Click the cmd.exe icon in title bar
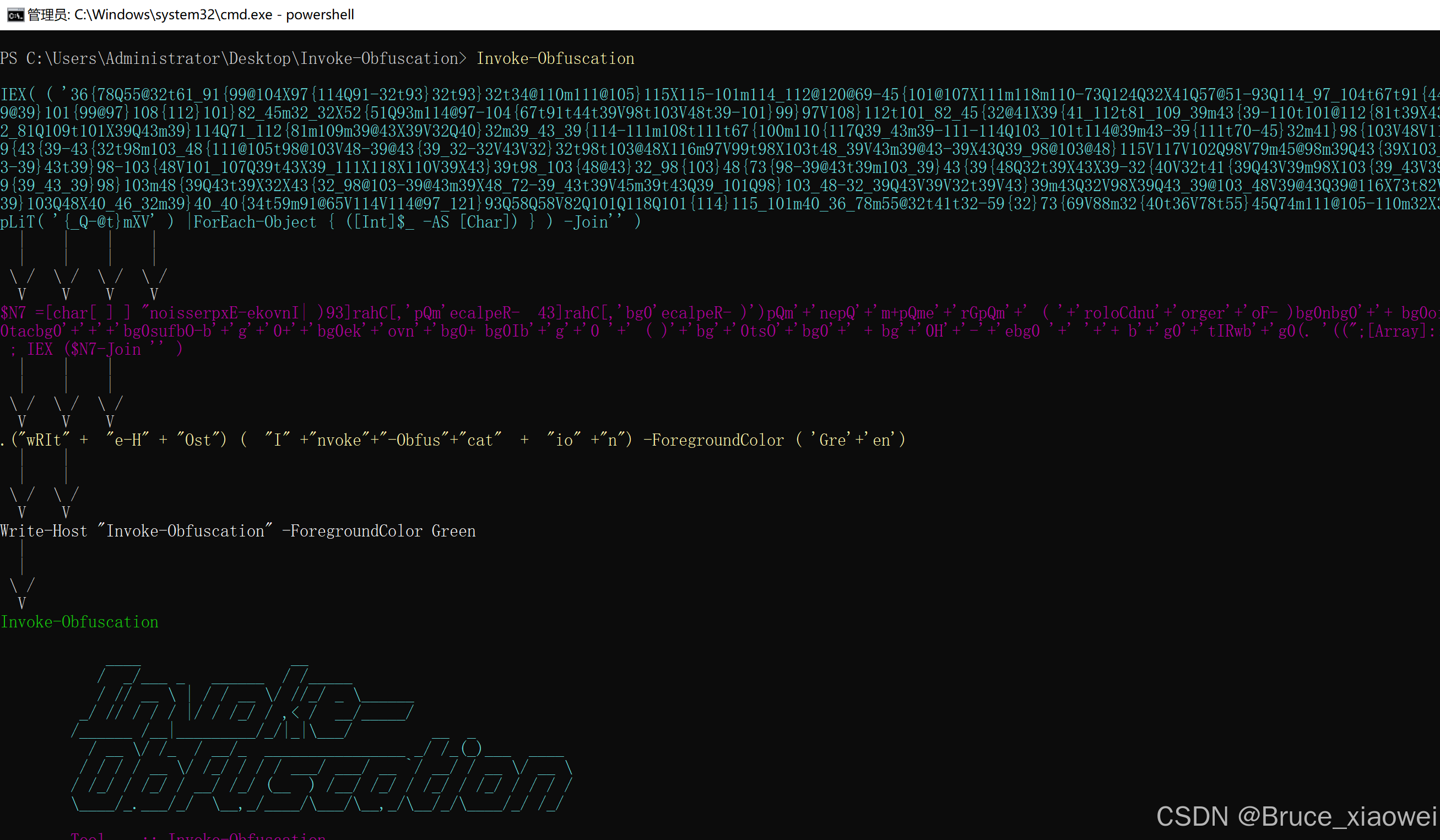Viewport: 1440px width, 840px height. point(15,14)
